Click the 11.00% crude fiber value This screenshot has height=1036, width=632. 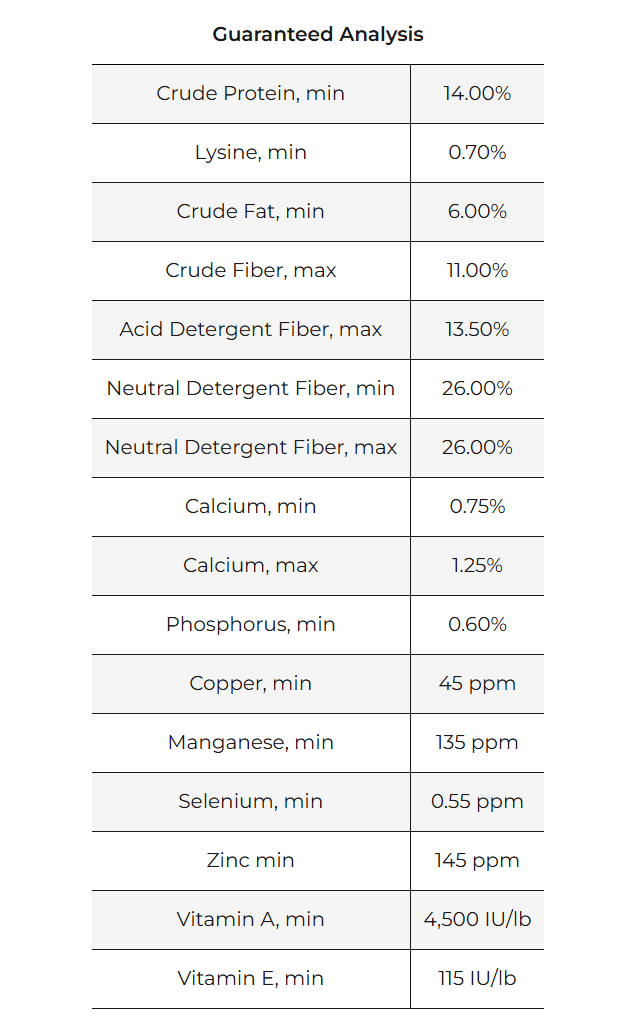(477, 270)
